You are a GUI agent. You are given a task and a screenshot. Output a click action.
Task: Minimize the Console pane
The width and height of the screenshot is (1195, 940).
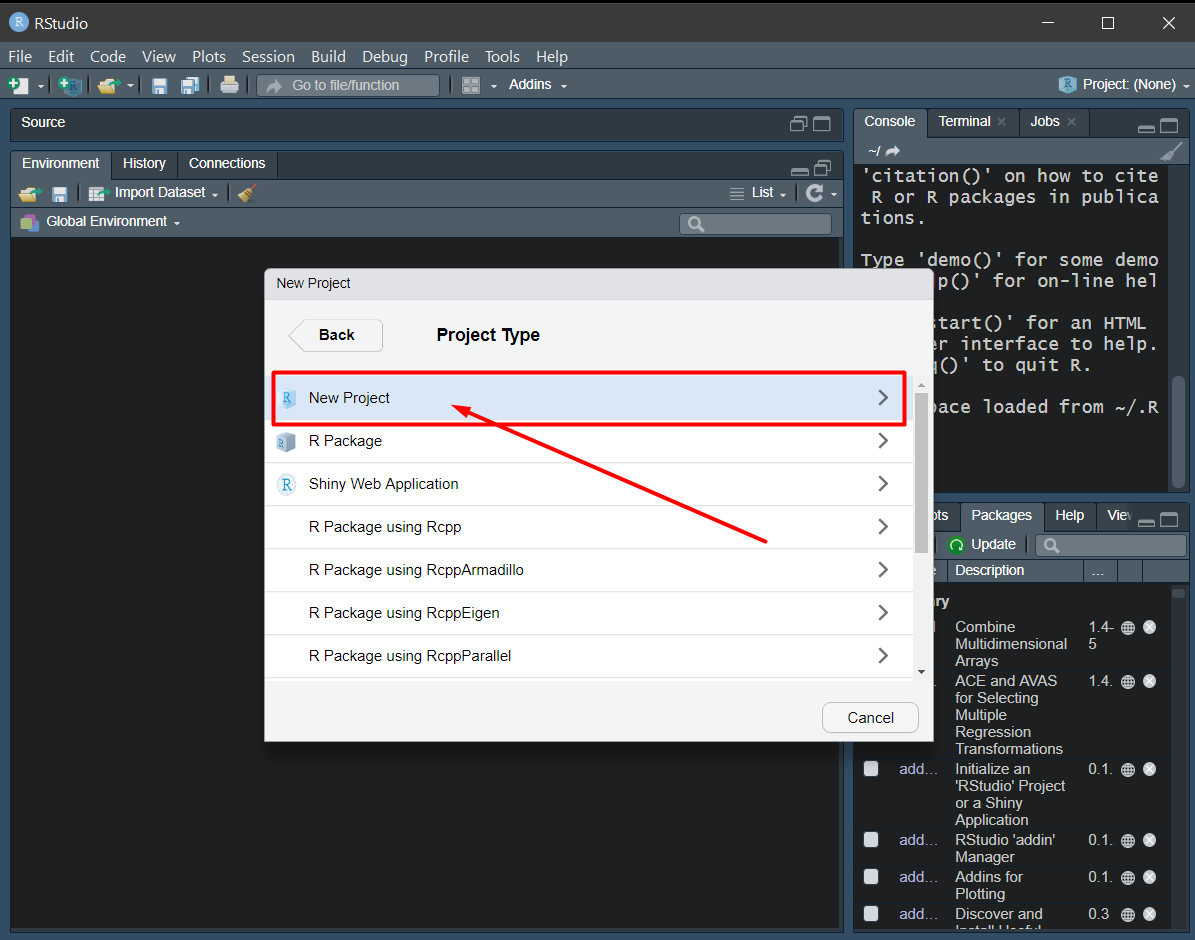(1145, 128)
